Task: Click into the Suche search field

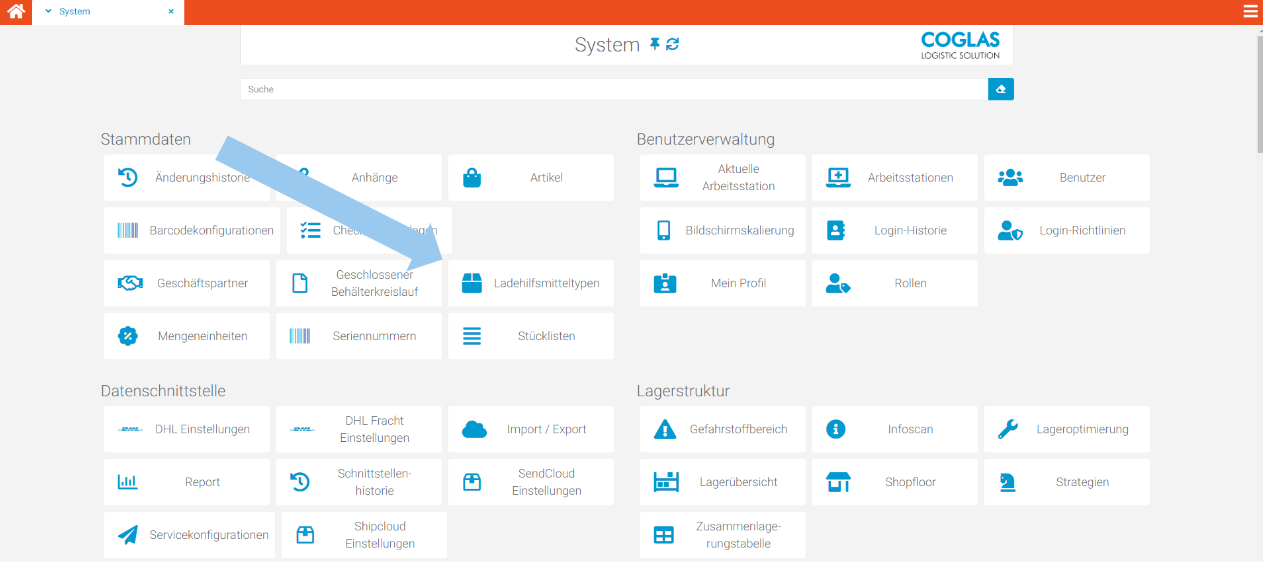Action: 613,89
